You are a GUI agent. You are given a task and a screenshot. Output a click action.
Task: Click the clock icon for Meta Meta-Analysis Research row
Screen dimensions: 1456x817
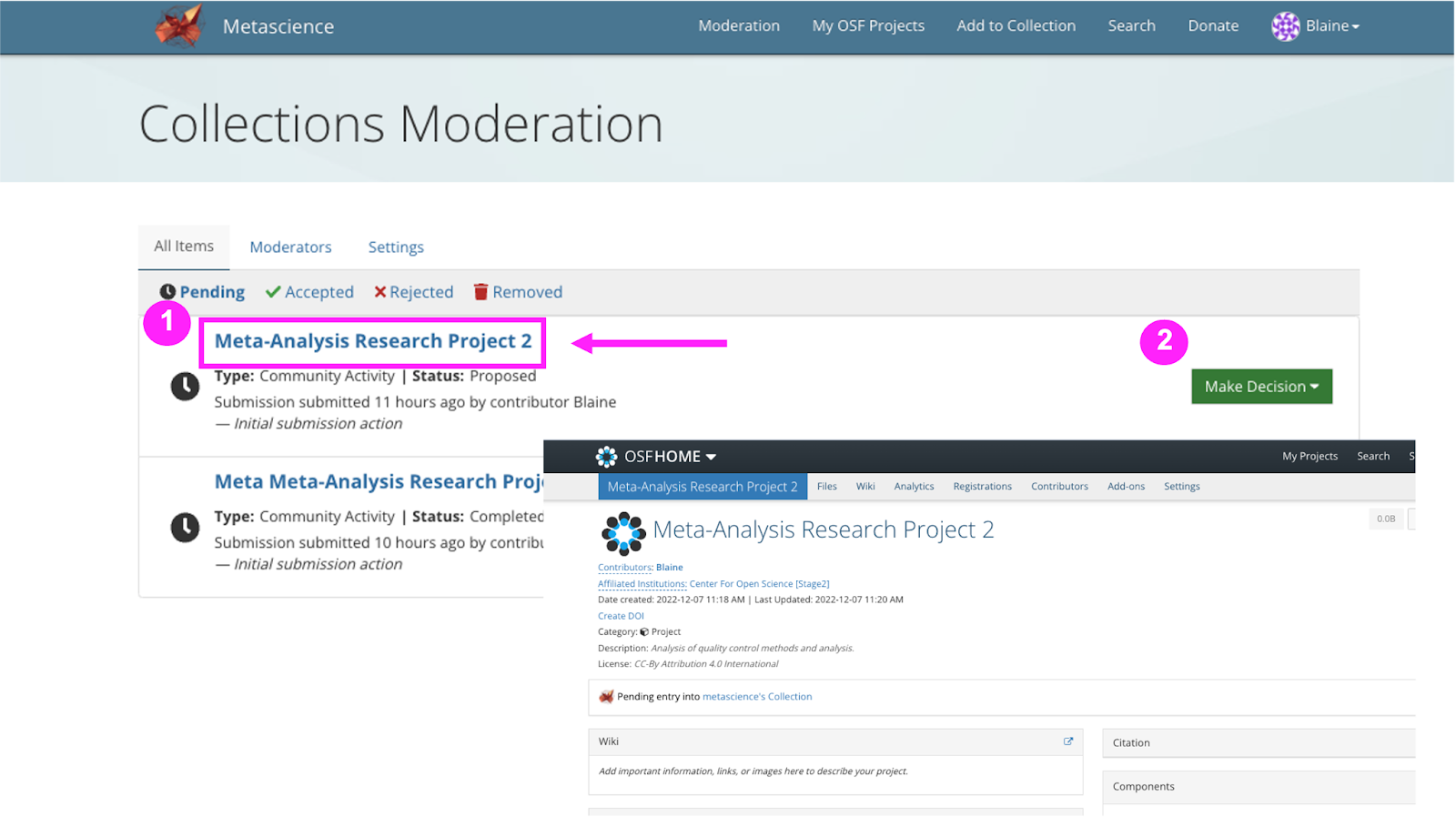point(185,528)
